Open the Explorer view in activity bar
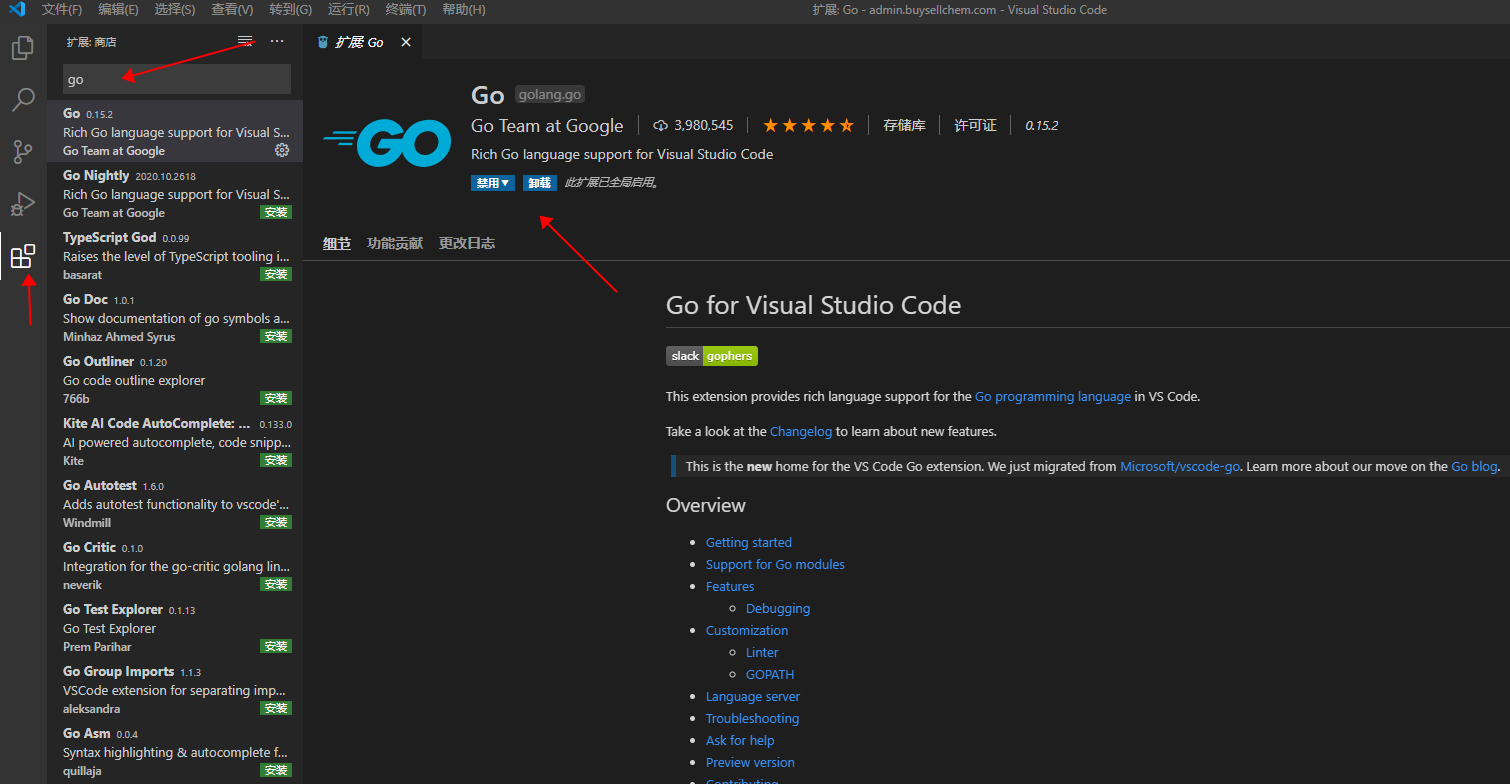 coord(22,48)
